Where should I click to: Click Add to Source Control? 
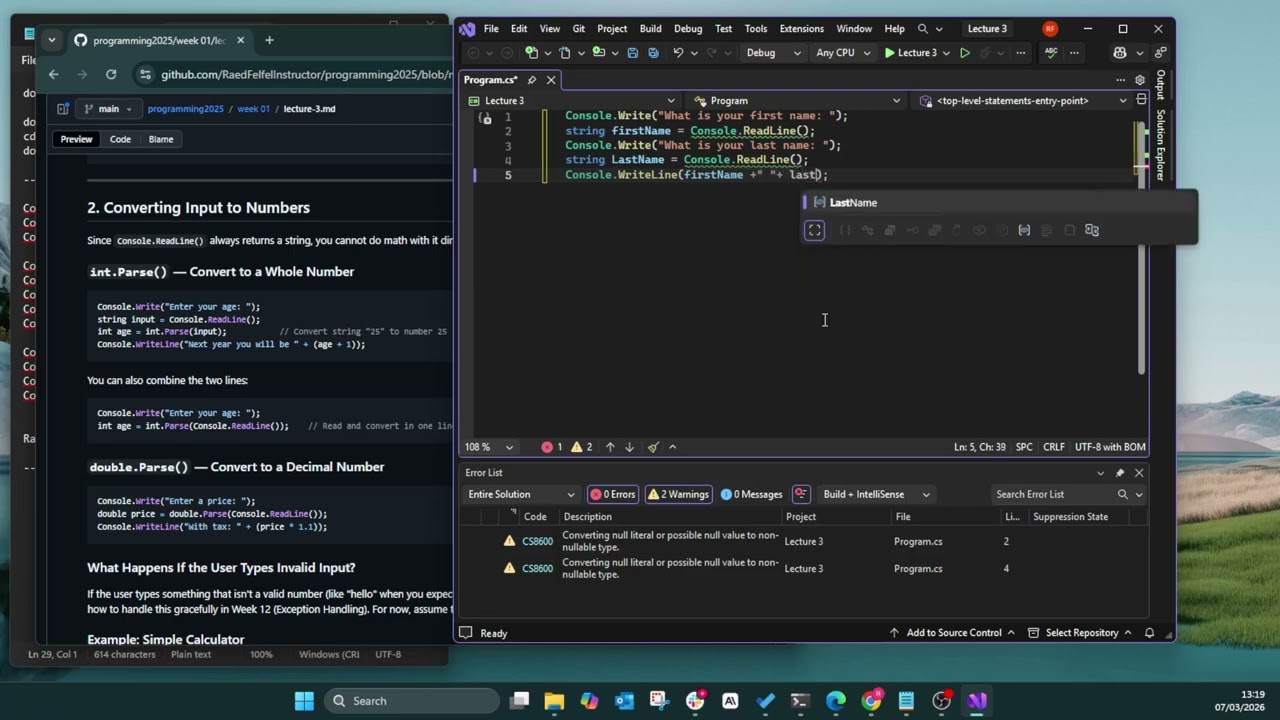point(952,633)
